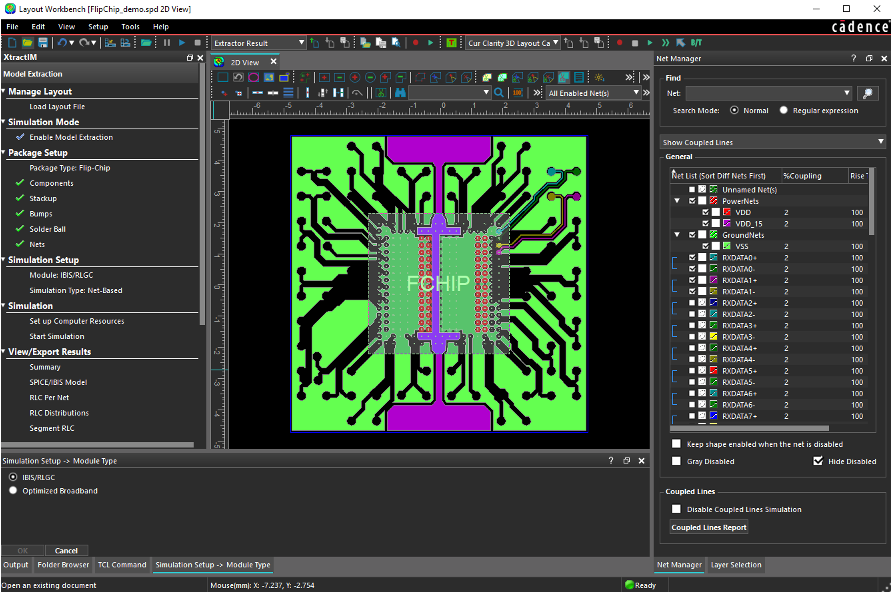Screen dimensions: 892x592
Task: Click the Save file toolbar icon
Action: click(43, 43)
